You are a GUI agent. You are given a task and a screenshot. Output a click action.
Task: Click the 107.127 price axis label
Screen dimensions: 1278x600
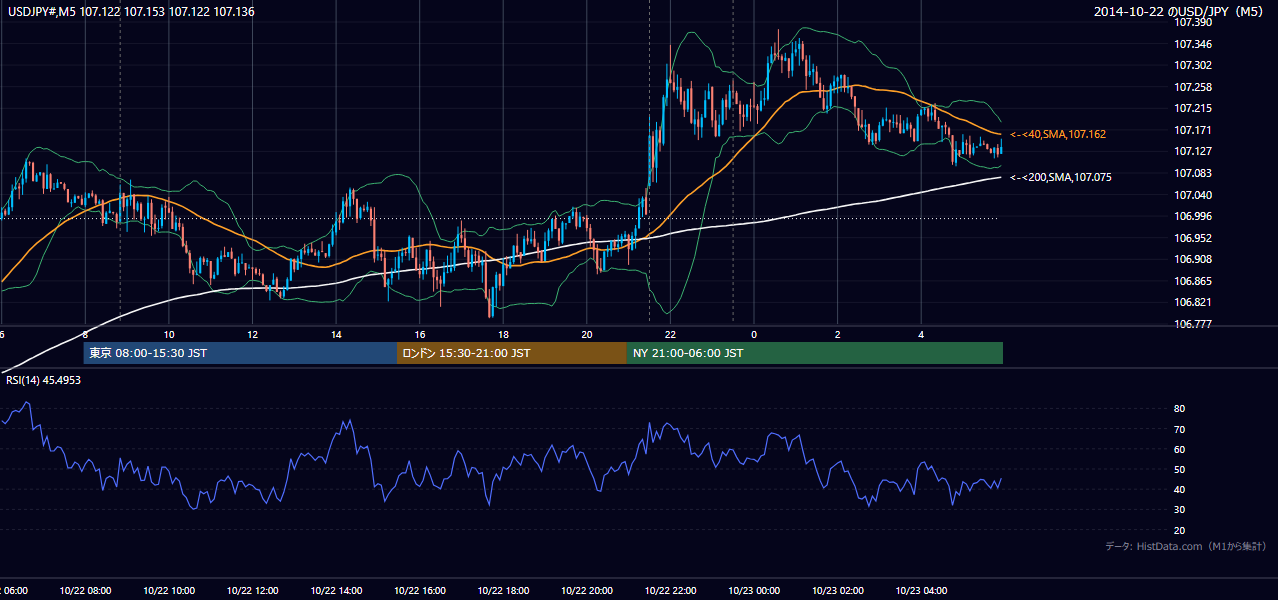(1192, 152)
